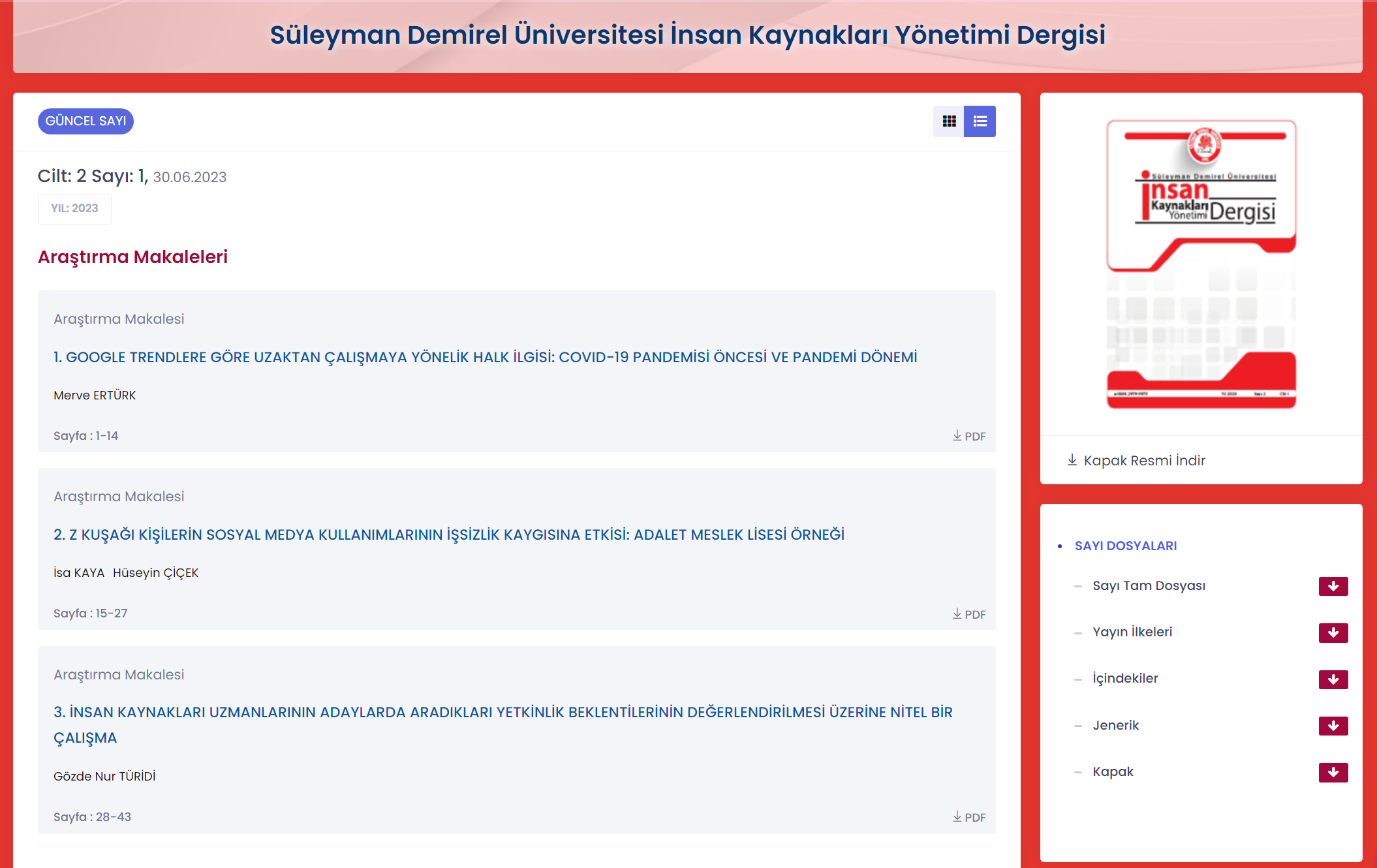Switch to grid view layout
Image resolution: width=1377 pixels, height=868 pixels.
tap(948, 121)
